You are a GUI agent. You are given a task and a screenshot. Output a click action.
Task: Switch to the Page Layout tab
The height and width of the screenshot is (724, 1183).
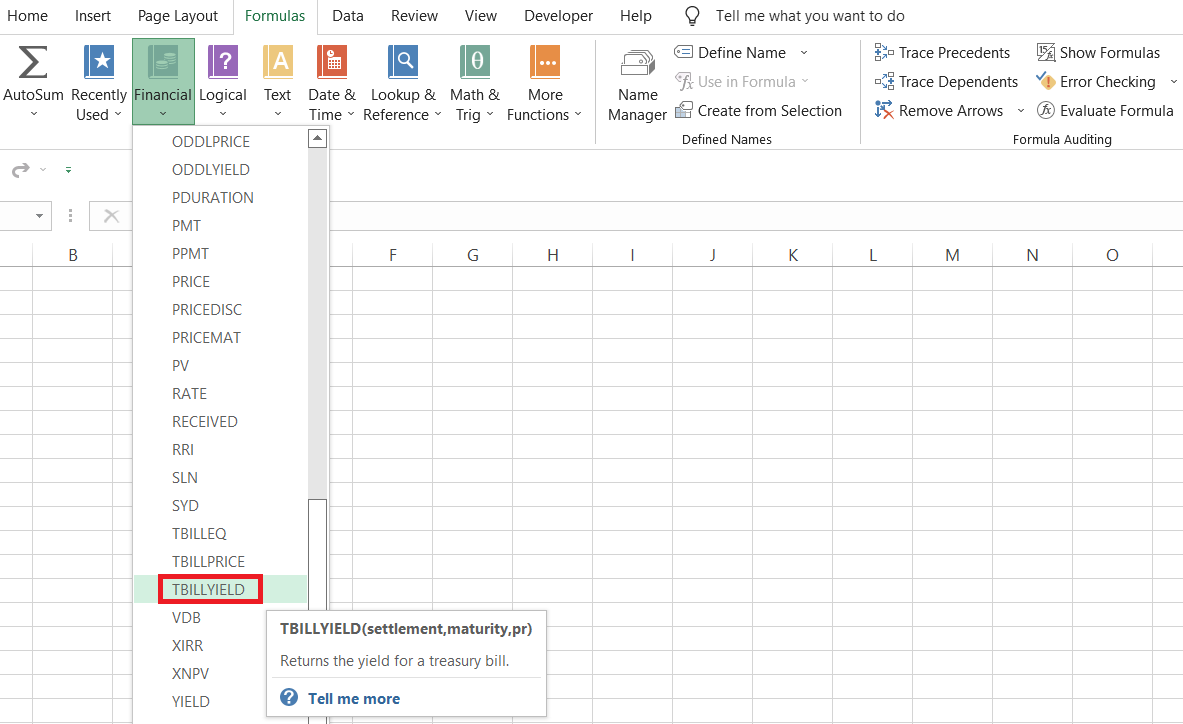coord(178,16)
